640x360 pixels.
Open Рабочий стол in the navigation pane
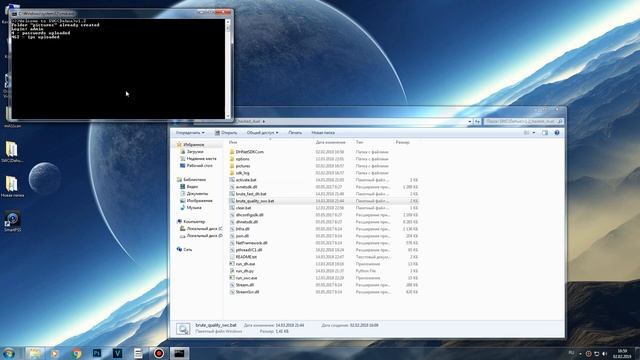pos(200,166)
